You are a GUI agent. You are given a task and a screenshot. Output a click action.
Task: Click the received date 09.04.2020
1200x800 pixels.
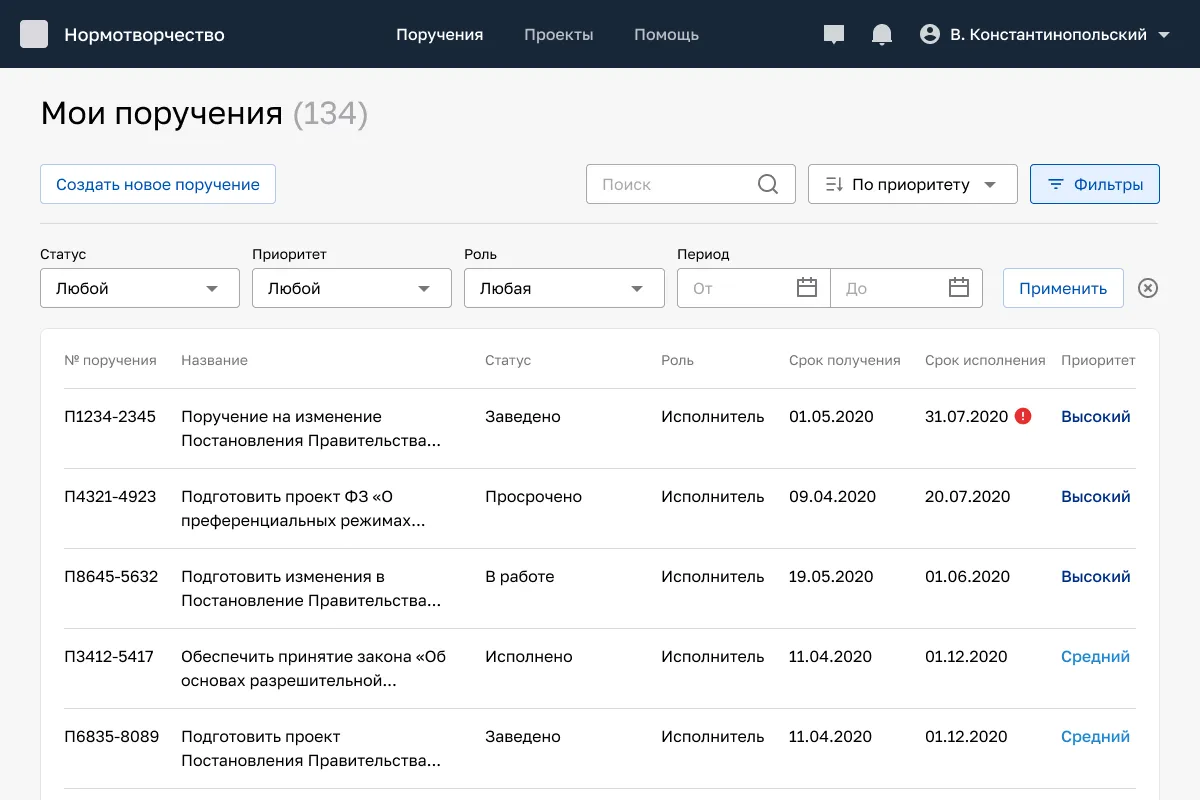pyautogui.click(x=832, y=496)
